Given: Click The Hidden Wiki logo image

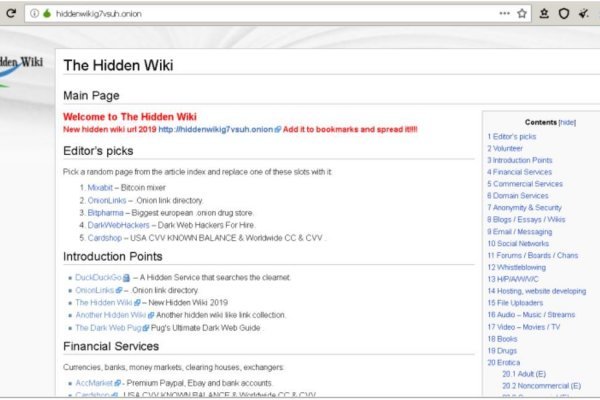Looking at the screenshot, I should coord(22,72).
